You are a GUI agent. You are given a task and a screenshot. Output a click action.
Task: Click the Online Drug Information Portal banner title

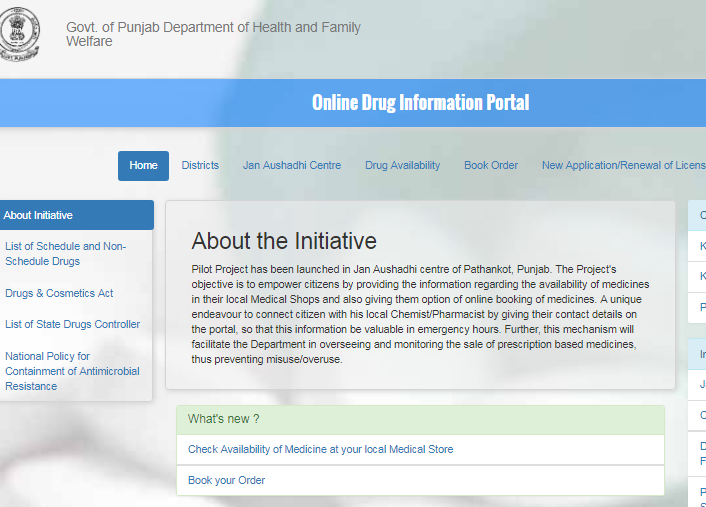coord(421,103)
